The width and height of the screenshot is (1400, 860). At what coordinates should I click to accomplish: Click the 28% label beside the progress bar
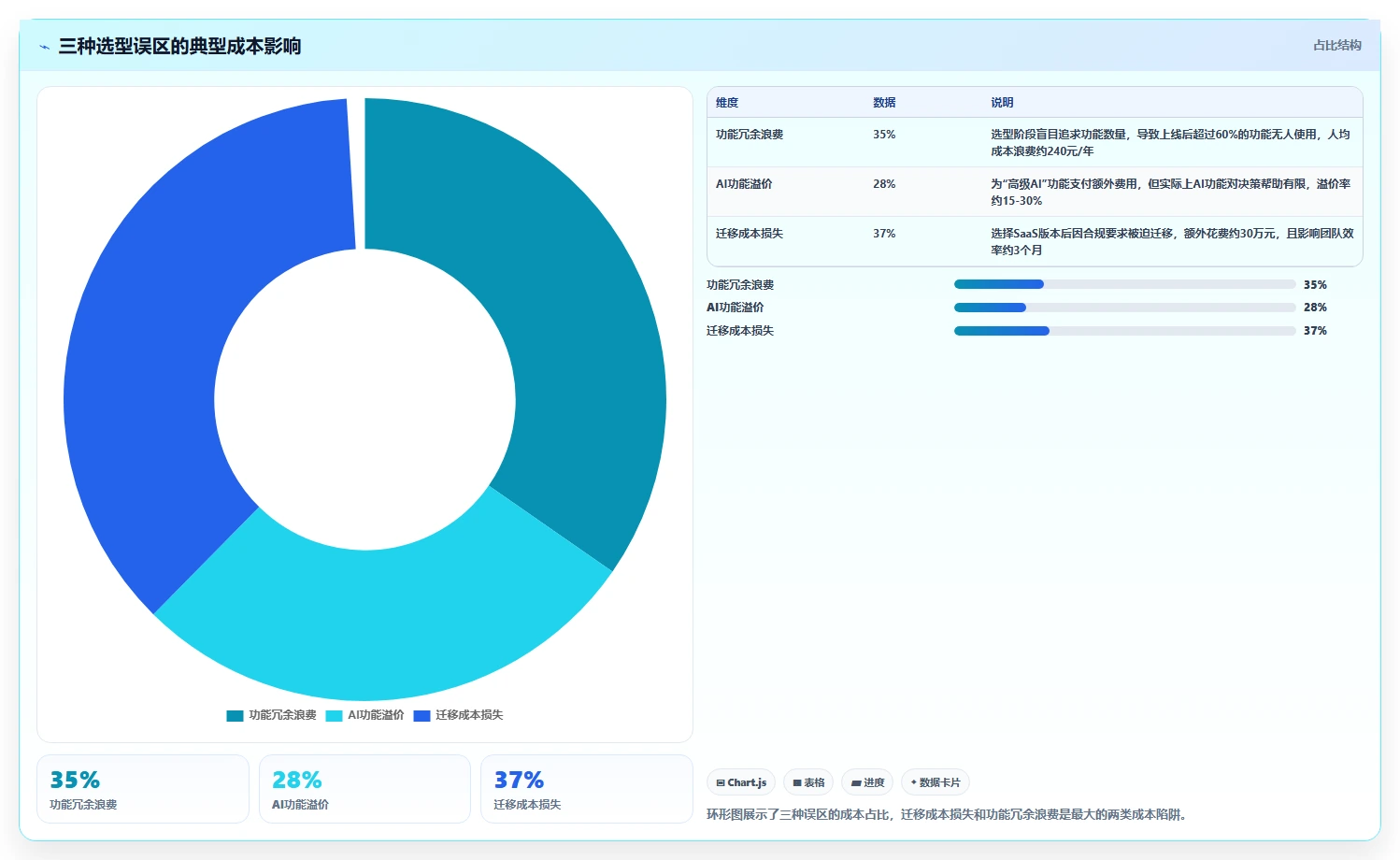[x=1315, y=308]
